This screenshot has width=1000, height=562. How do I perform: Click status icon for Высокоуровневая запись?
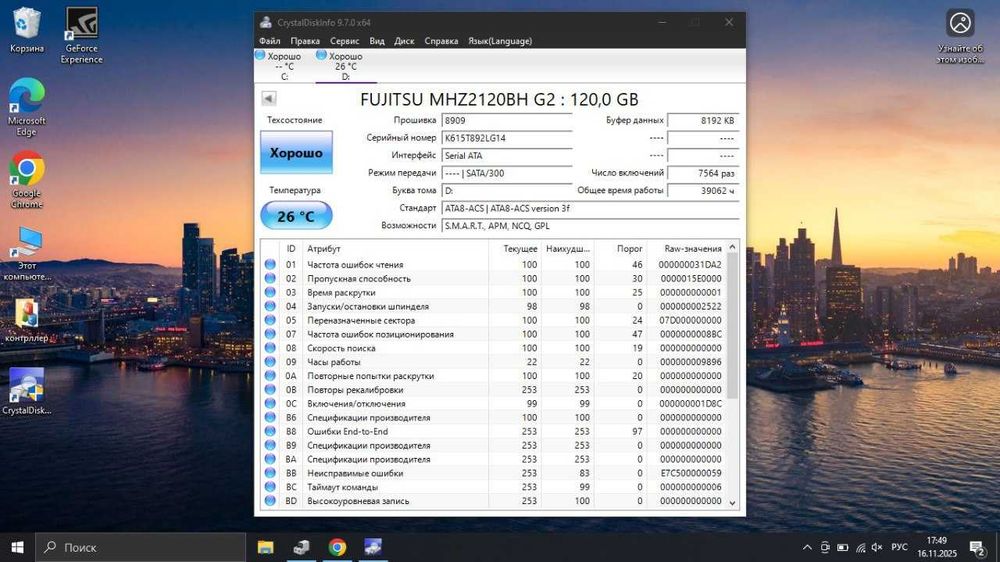pyautogui.click(x=270, y=501)
